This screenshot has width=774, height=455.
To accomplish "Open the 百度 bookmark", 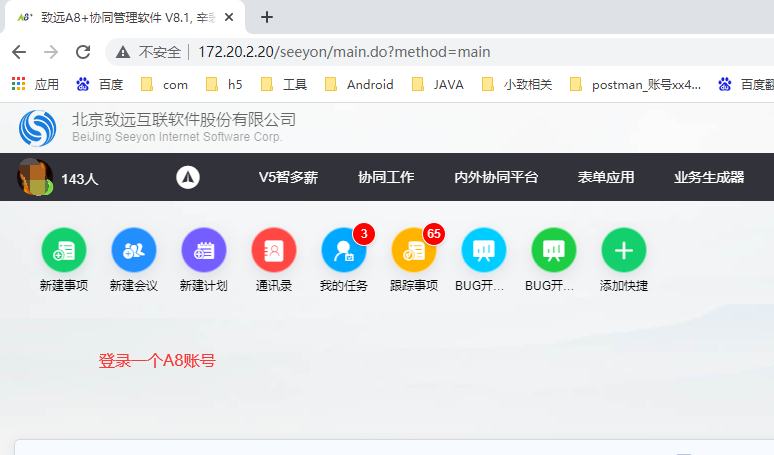I will pyautogui.click(x=100, y=84).
